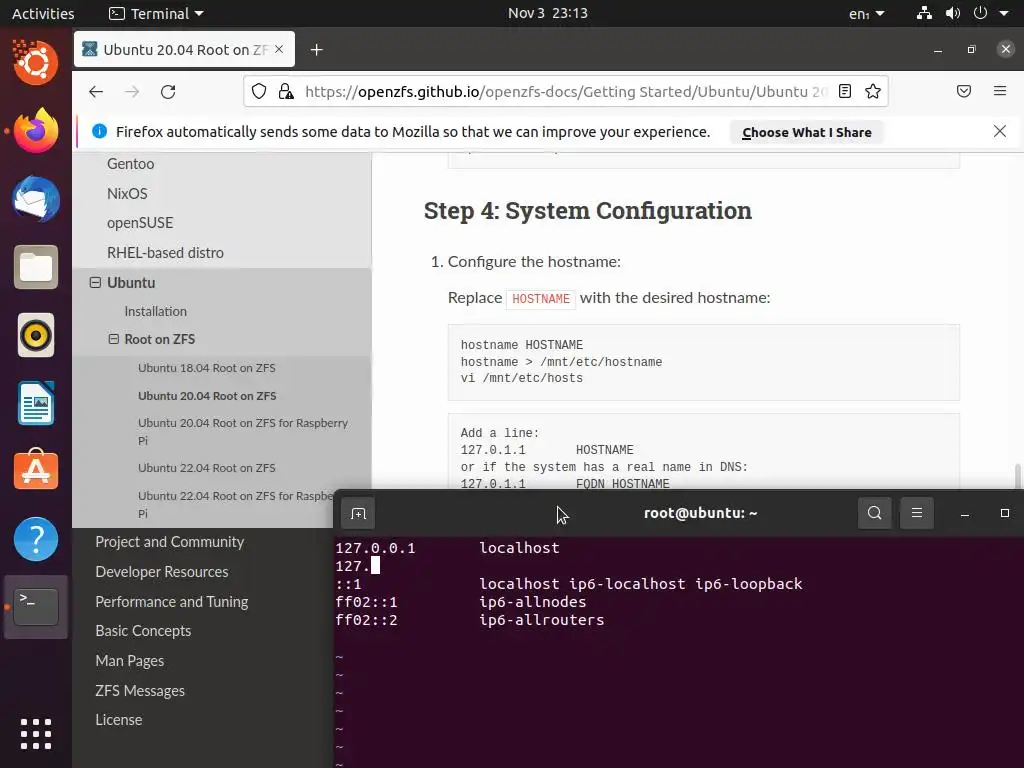Select the Ubuntu 20.04 Root on ZFS tab
The image size is (1024, 768).
185,49
